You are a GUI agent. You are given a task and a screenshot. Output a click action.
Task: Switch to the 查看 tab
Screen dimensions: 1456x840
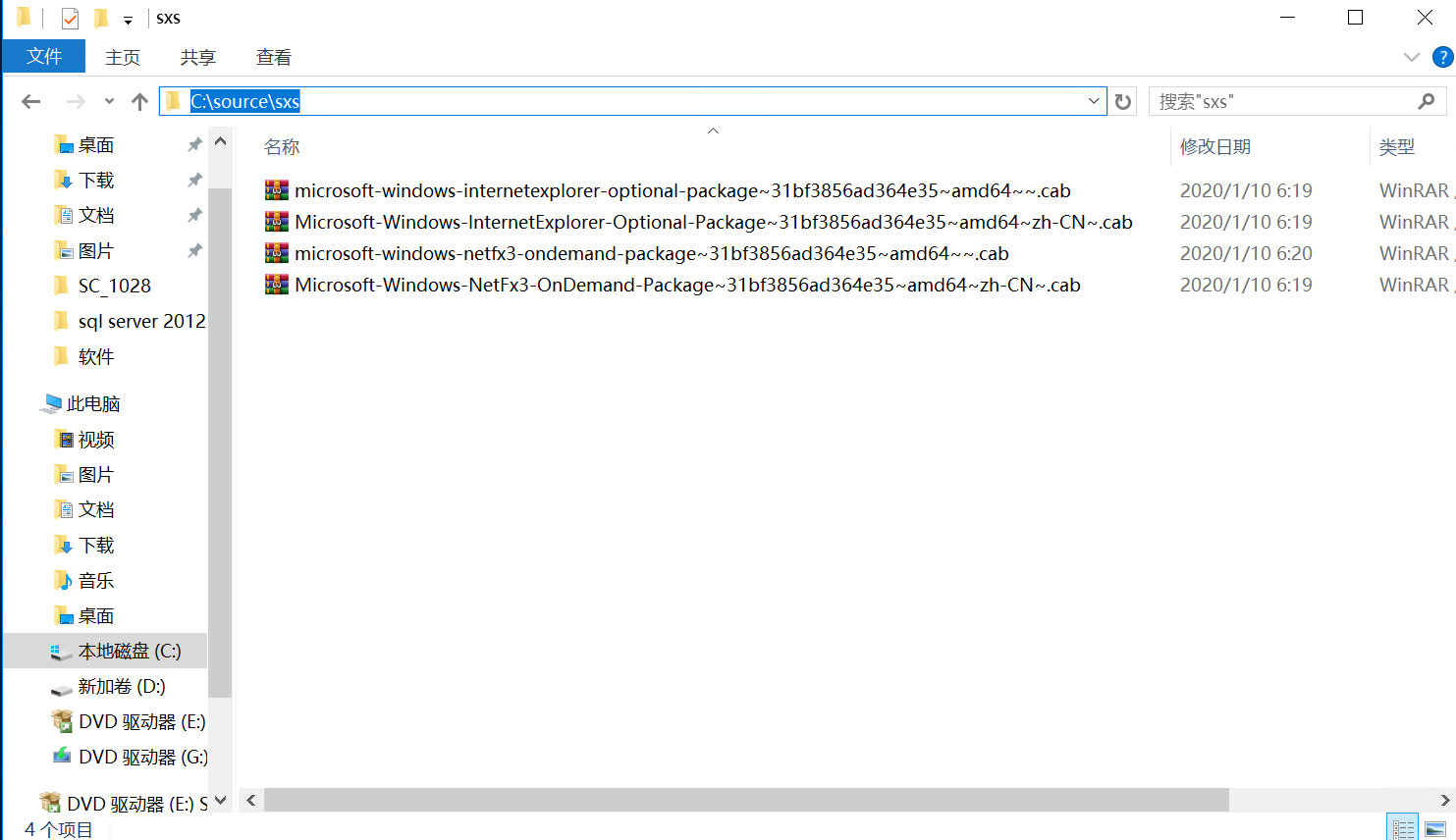(x=274, y=57)
